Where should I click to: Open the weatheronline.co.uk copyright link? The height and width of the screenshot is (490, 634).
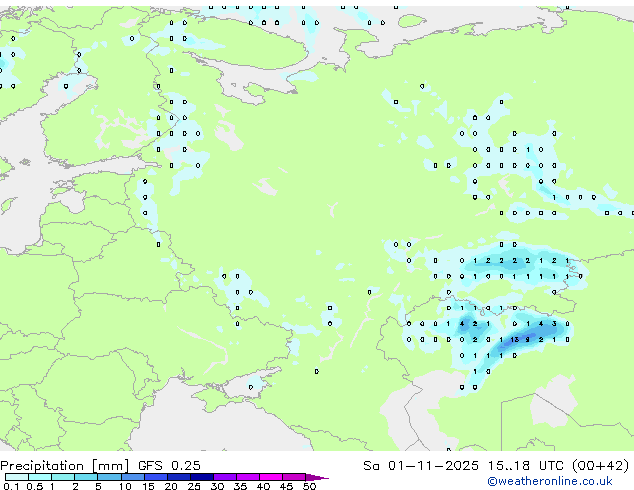click(549, 481)
